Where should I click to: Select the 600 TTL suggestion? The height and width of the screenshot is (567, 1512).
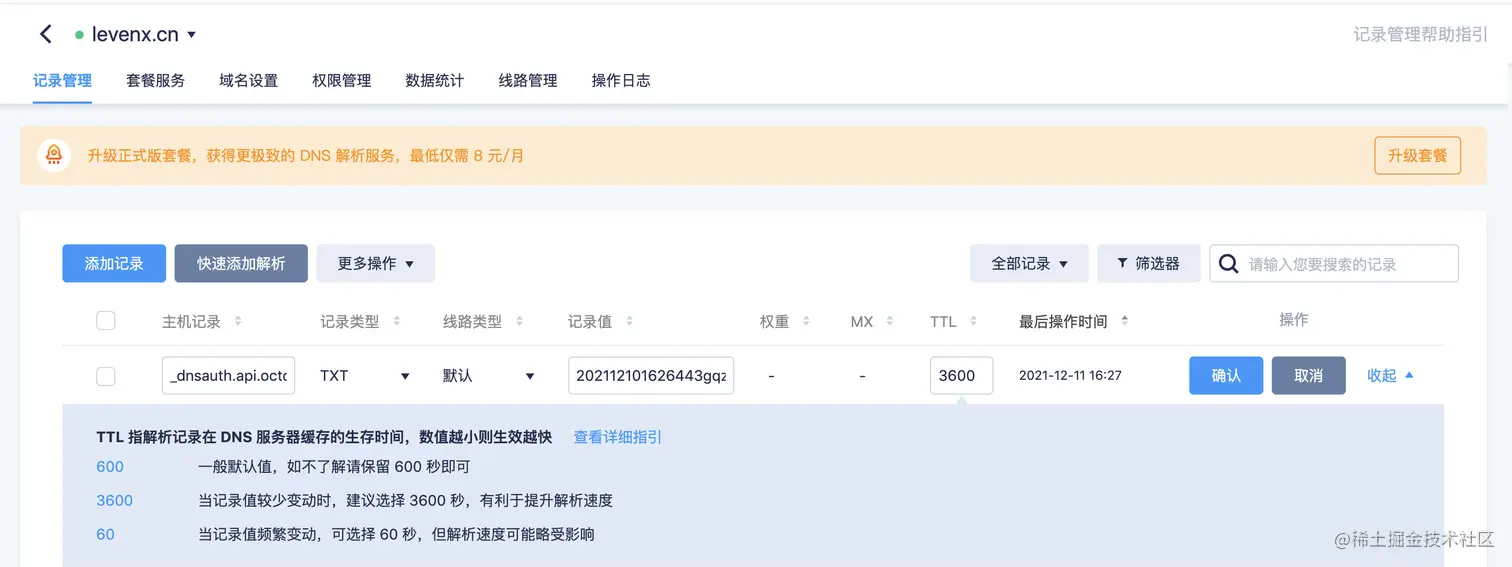point(110,467)
